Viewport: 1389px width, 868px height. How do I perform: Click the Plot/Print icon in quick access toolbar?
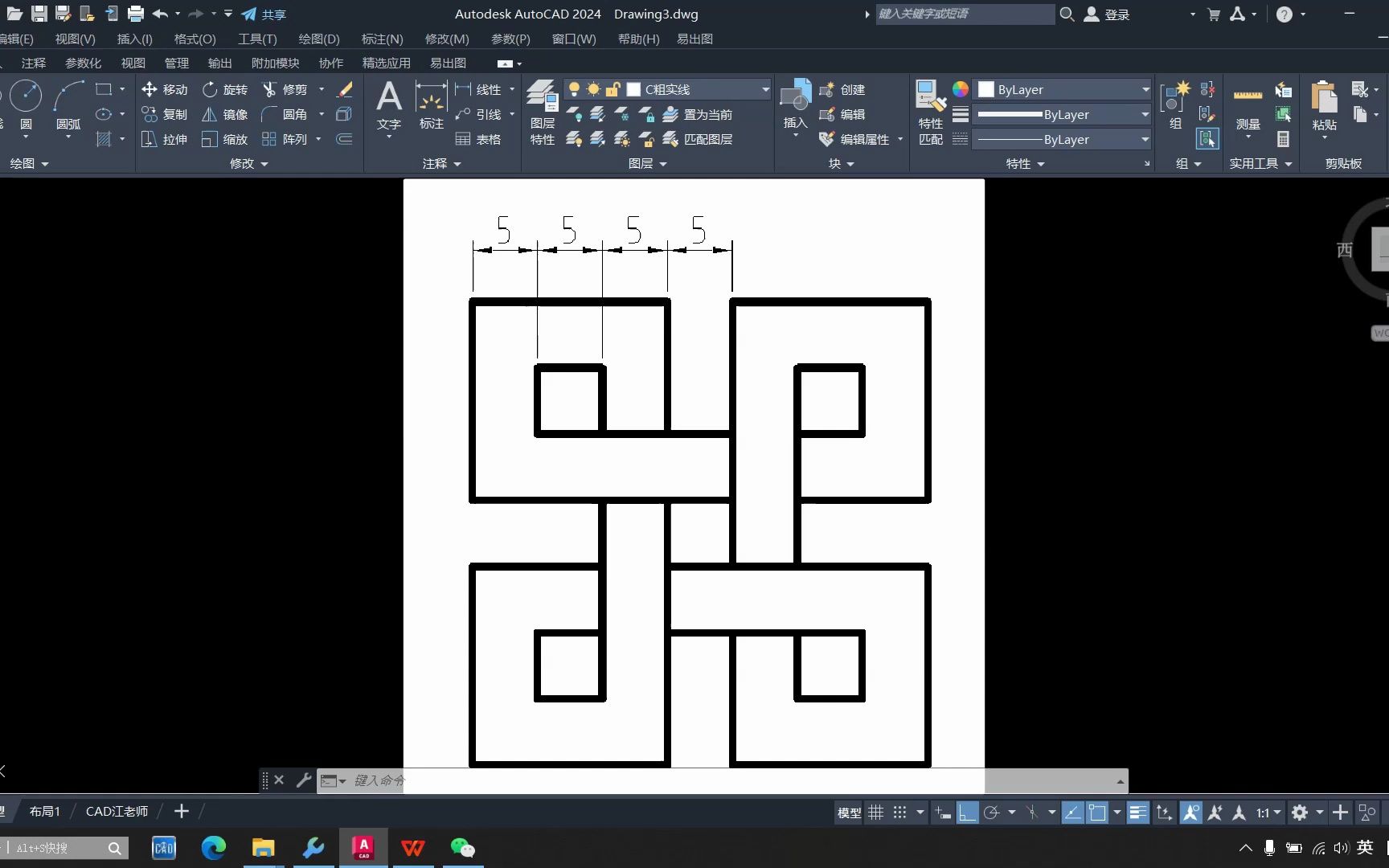136,14
